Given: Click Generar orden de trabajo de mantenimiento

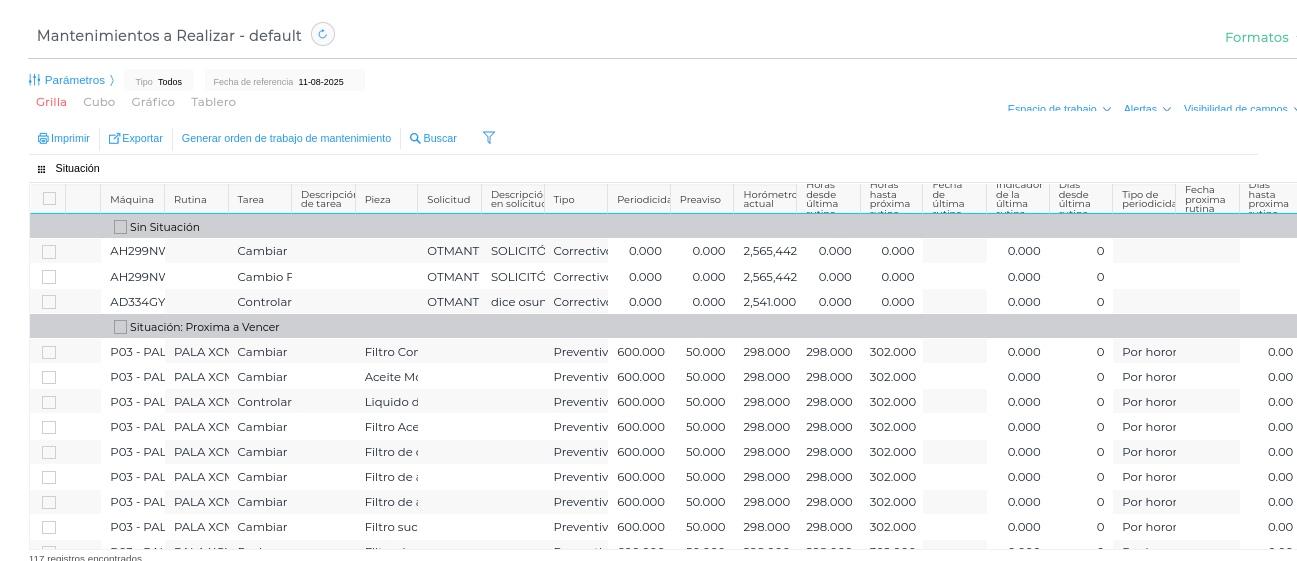Looking at the screenshot, I should (x=286, y=139).
